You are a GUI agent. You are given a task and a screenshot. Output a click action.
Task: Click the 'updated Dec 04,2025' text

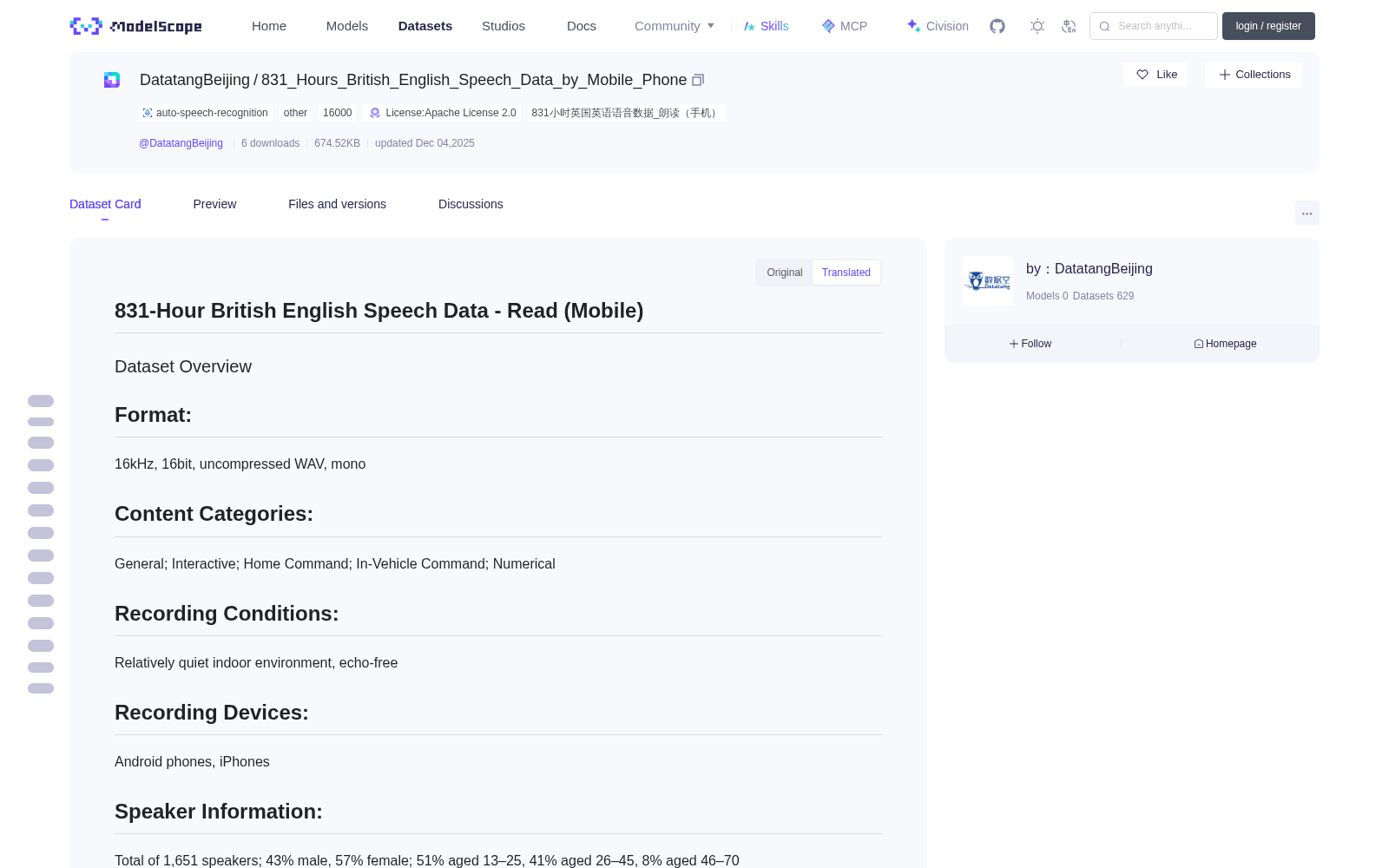pos(425,143)
